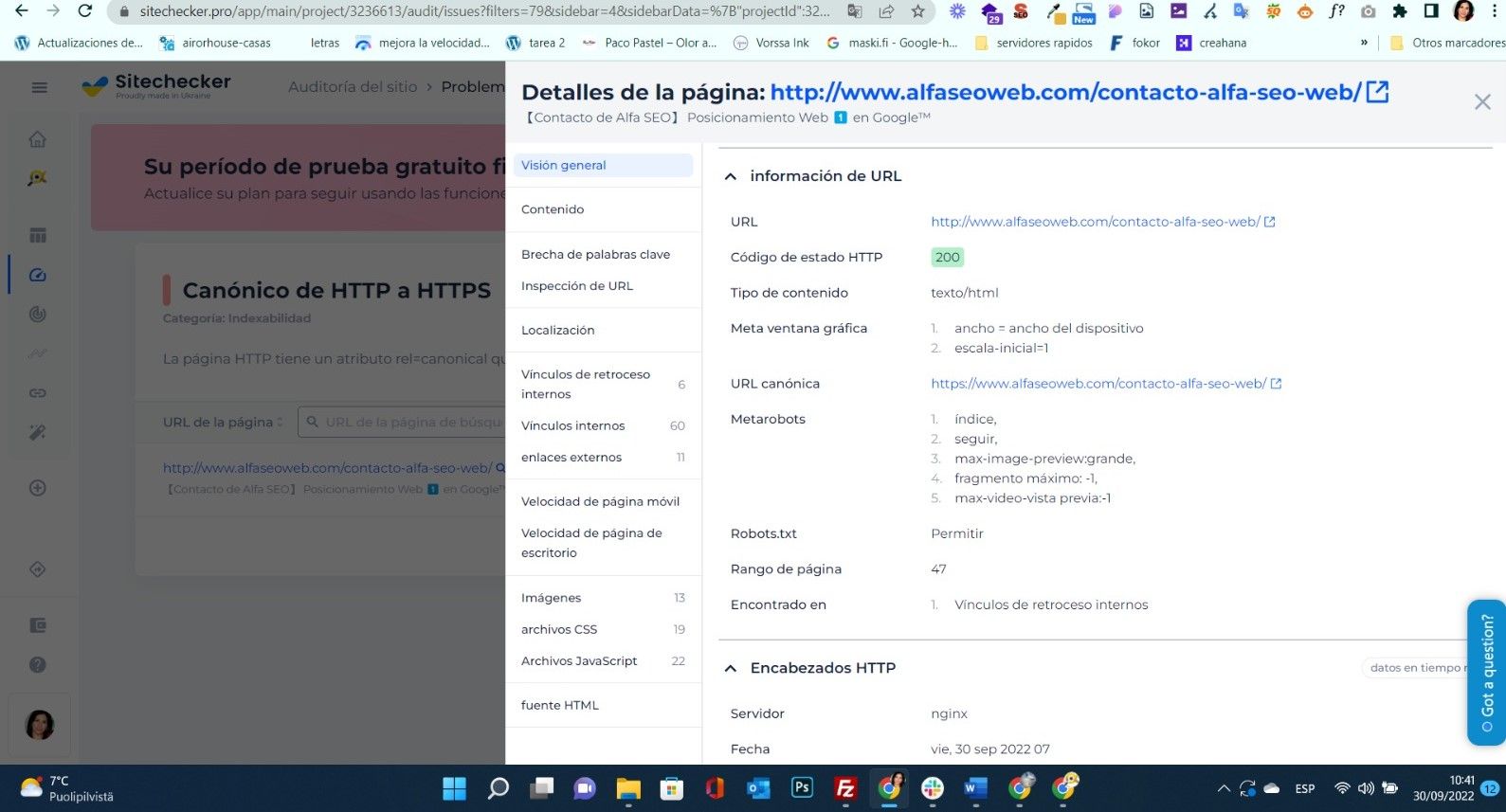Click the page URL in panel title
The width and height of the screenshot is (1506, 812).
[x=1065, y=92]
